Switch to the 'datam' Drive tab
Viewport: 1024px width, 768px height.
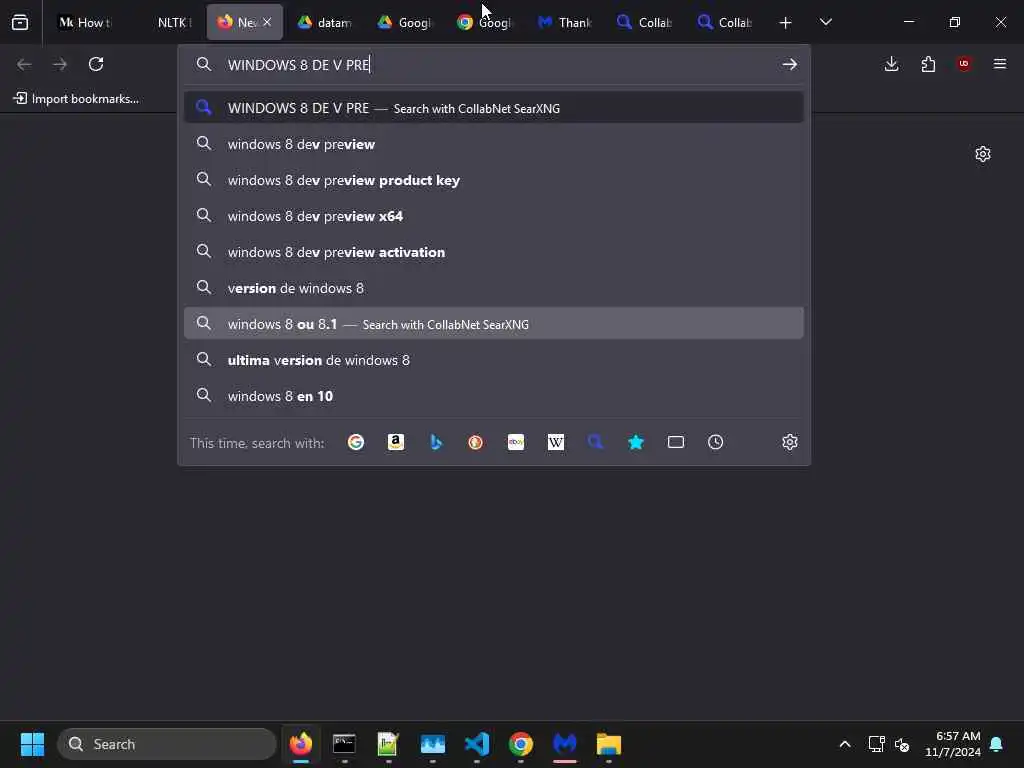click(325, 22)
